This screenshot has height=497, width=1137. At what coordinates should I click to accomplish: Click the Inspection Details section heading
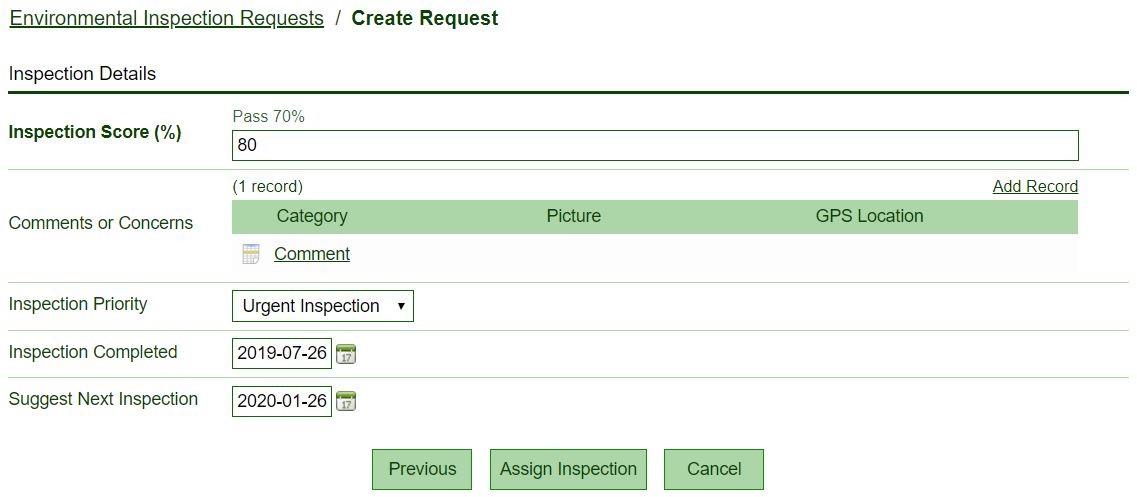pyautogui.click(x=83, y=74)
